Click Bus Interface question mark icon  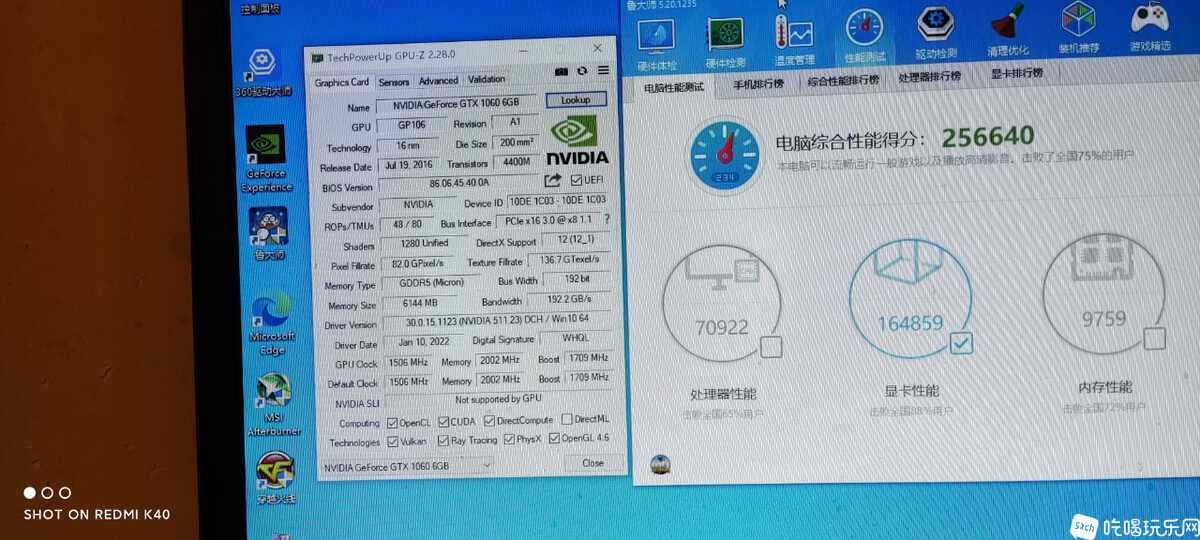point(606,219)
